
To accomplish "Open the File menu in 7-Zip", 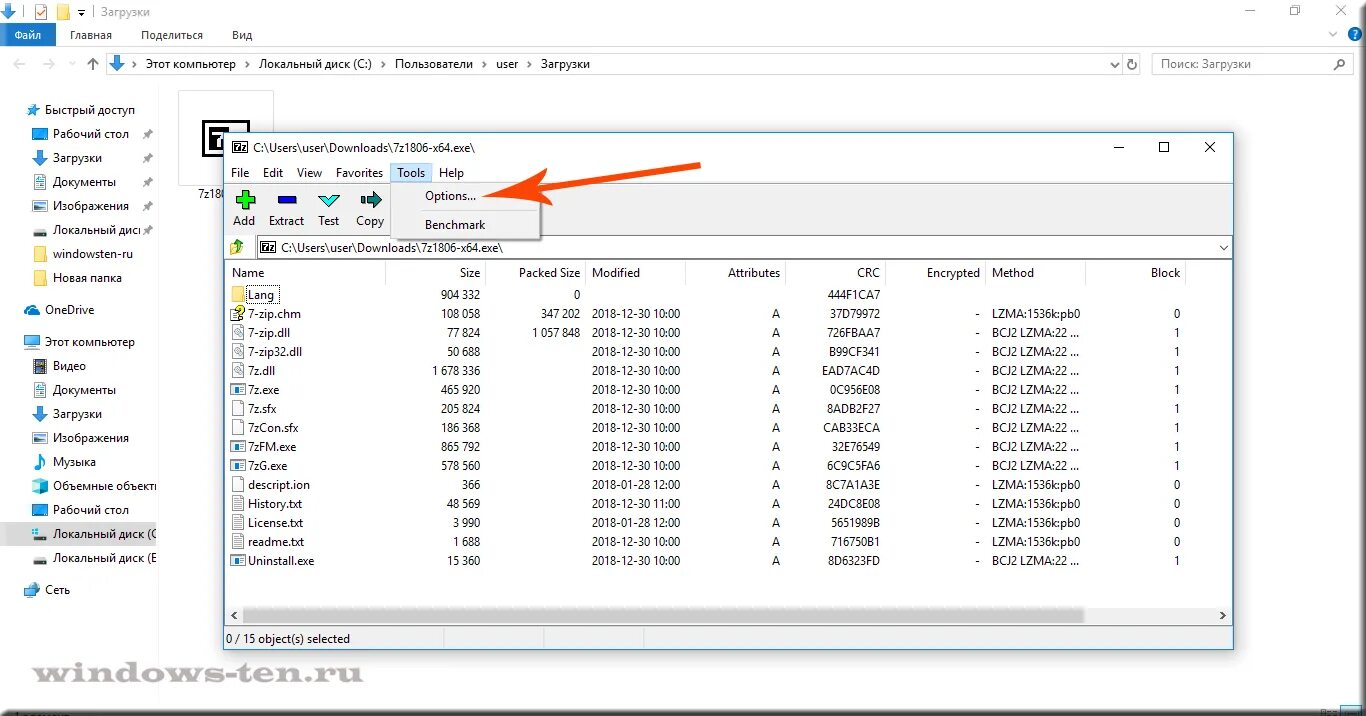I will coord(240,173).
